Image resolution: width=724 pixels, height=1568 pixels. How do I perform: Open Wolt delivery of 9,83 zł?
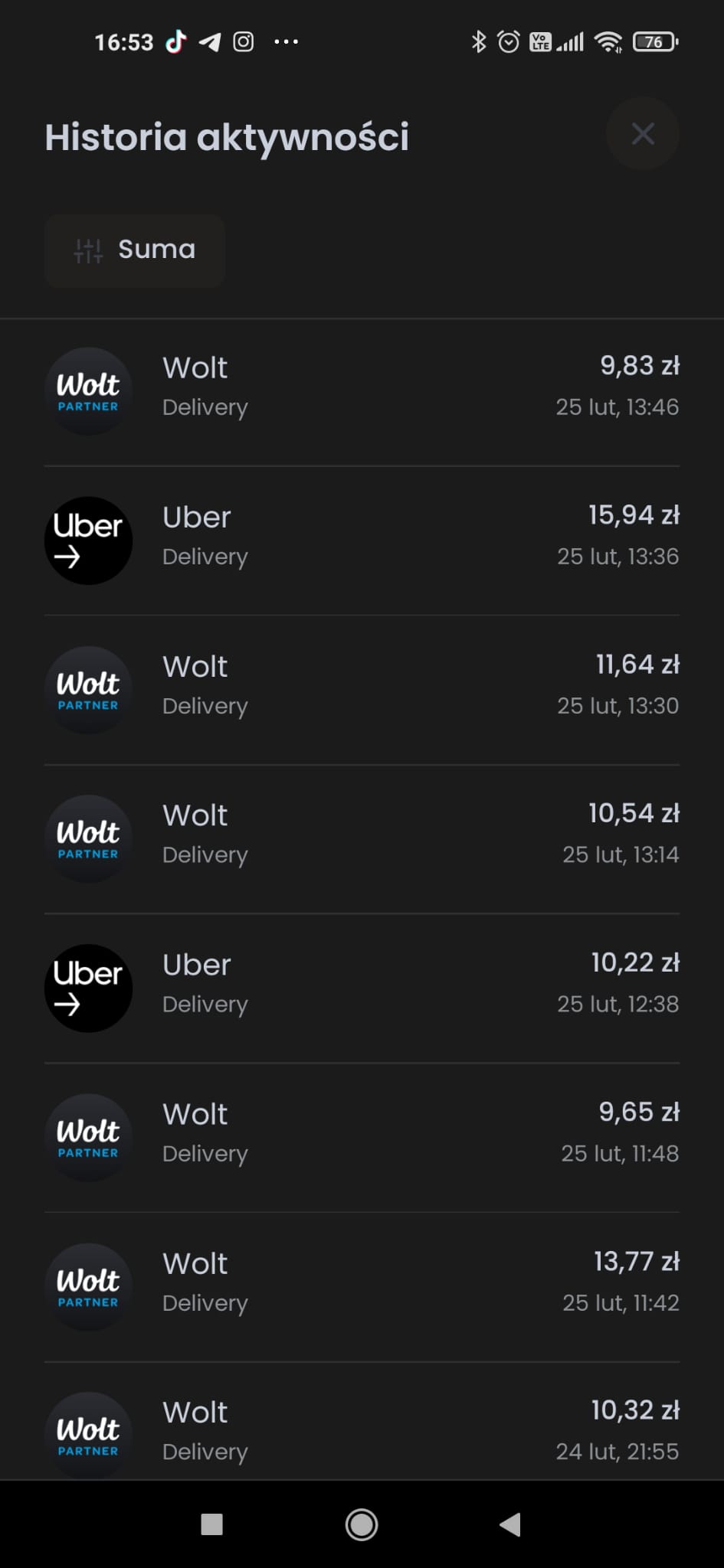[x=362, y=391]
